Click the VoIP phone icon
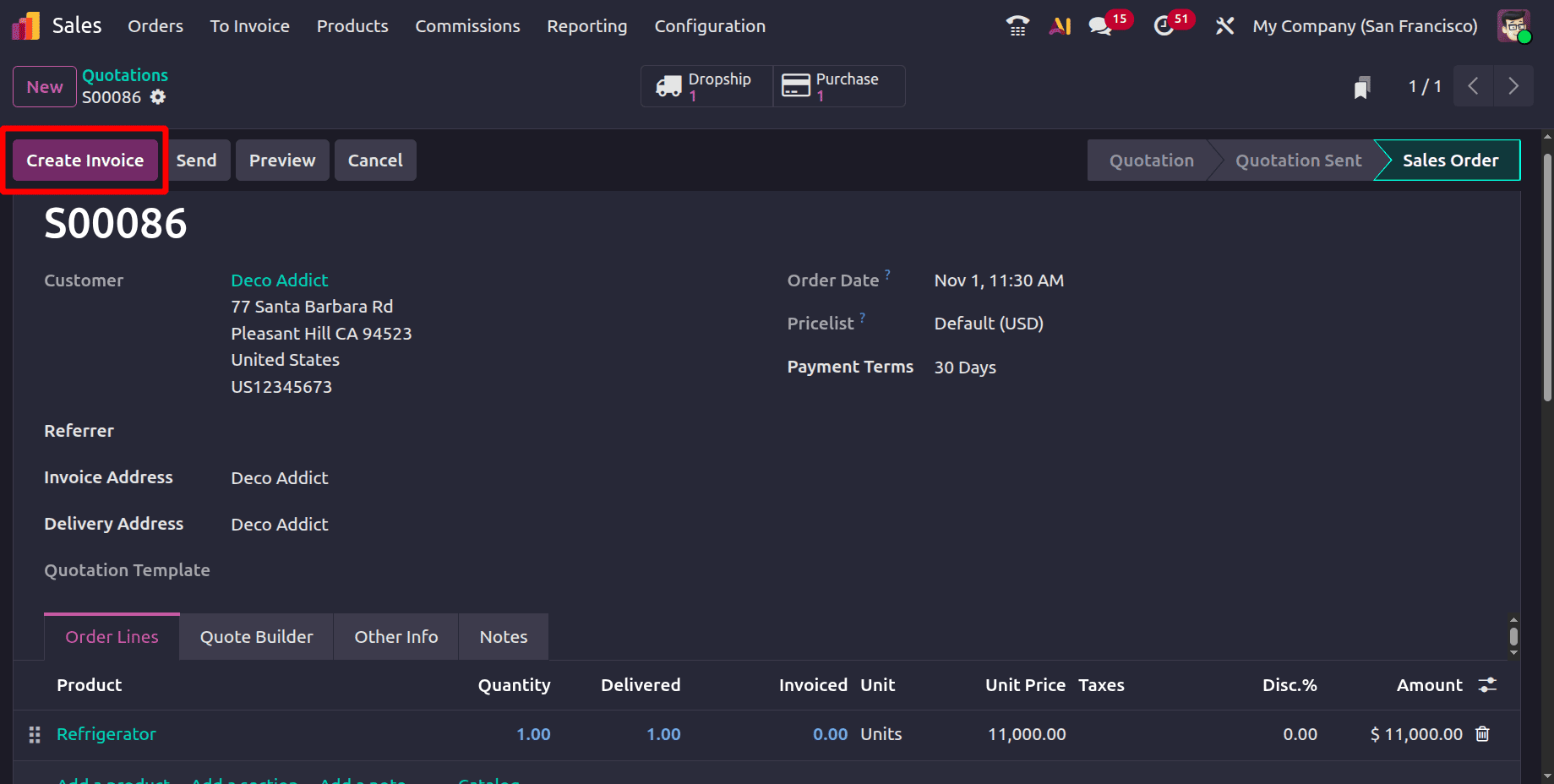Screen dimensions: 1554x784 click(1017, 25)
